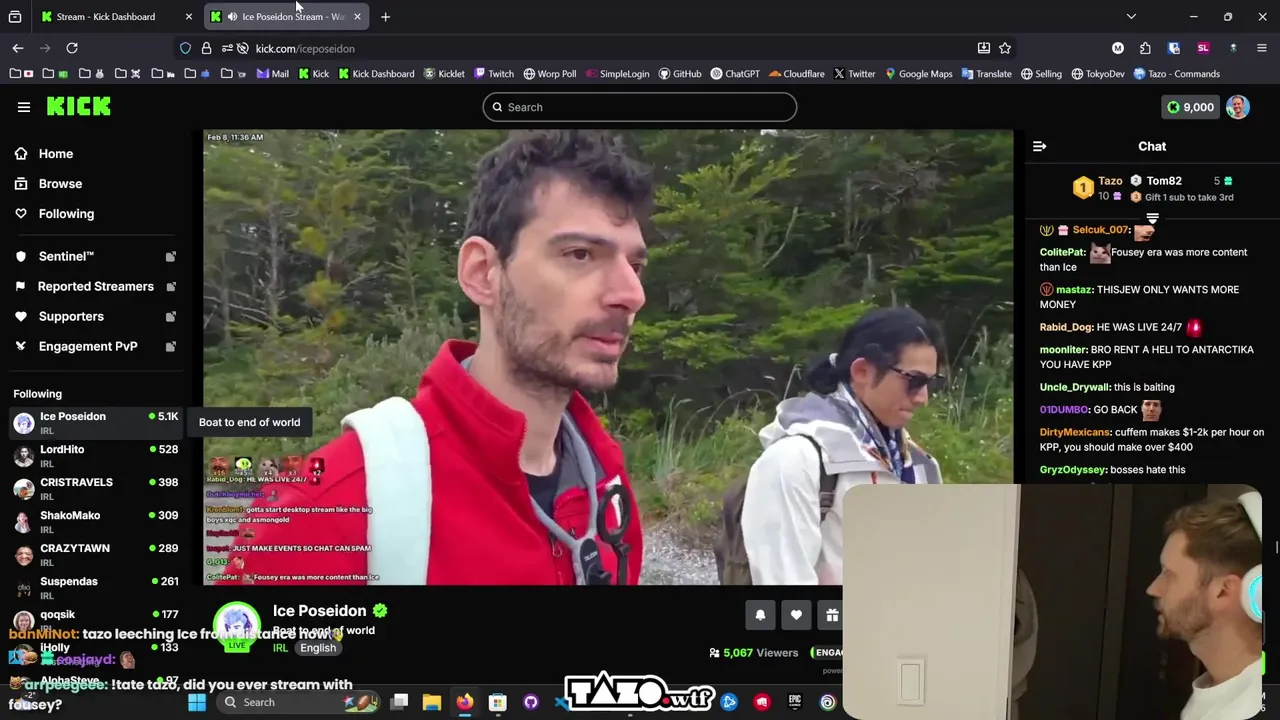The width and height of the screenshot is (1280, 720).
Task: Click the Sentinel external-link icon
Action: (170, 257)
